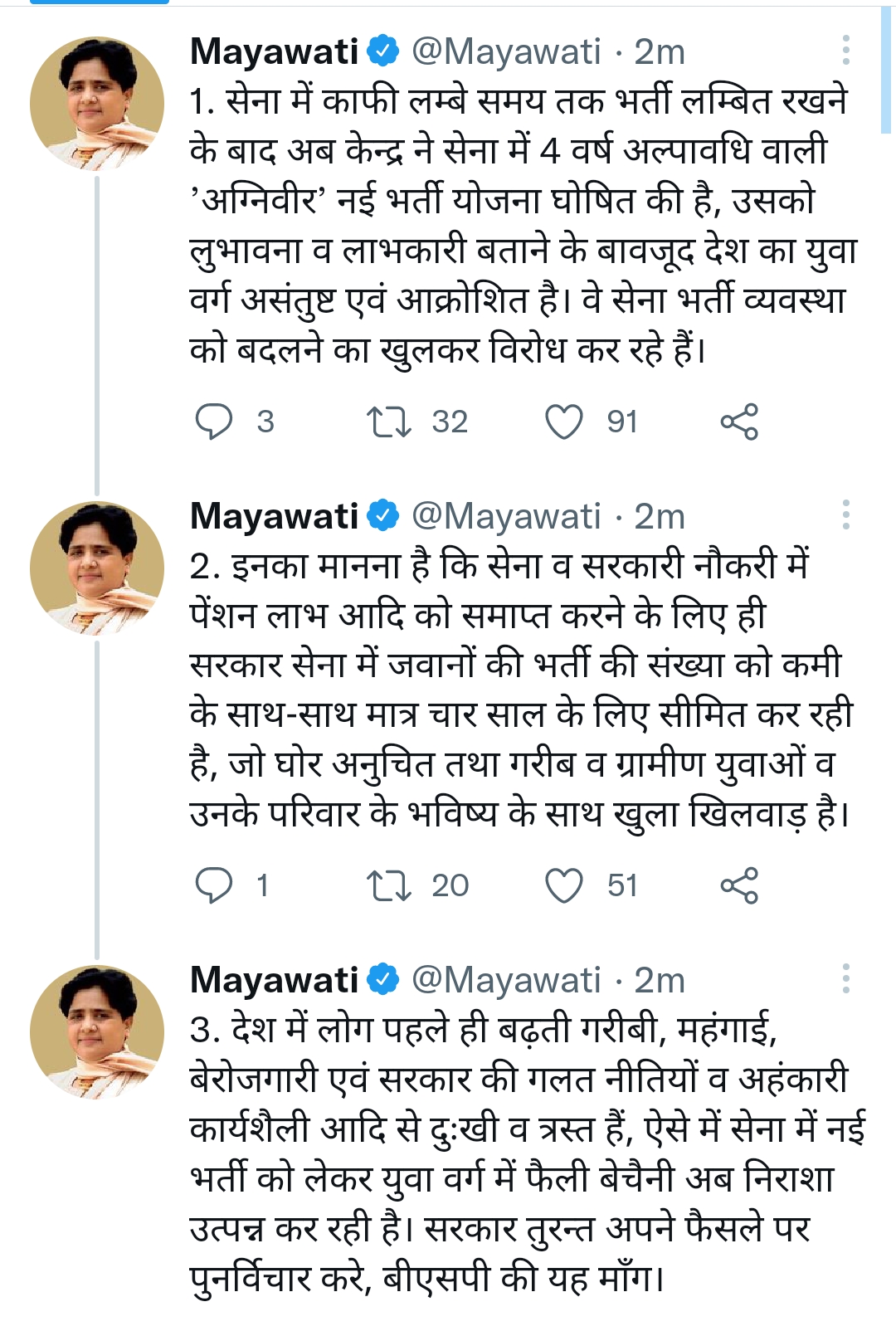Like the second tweet with 51 likes
This screenshot has height=1331, width=896.
(564, 885)
